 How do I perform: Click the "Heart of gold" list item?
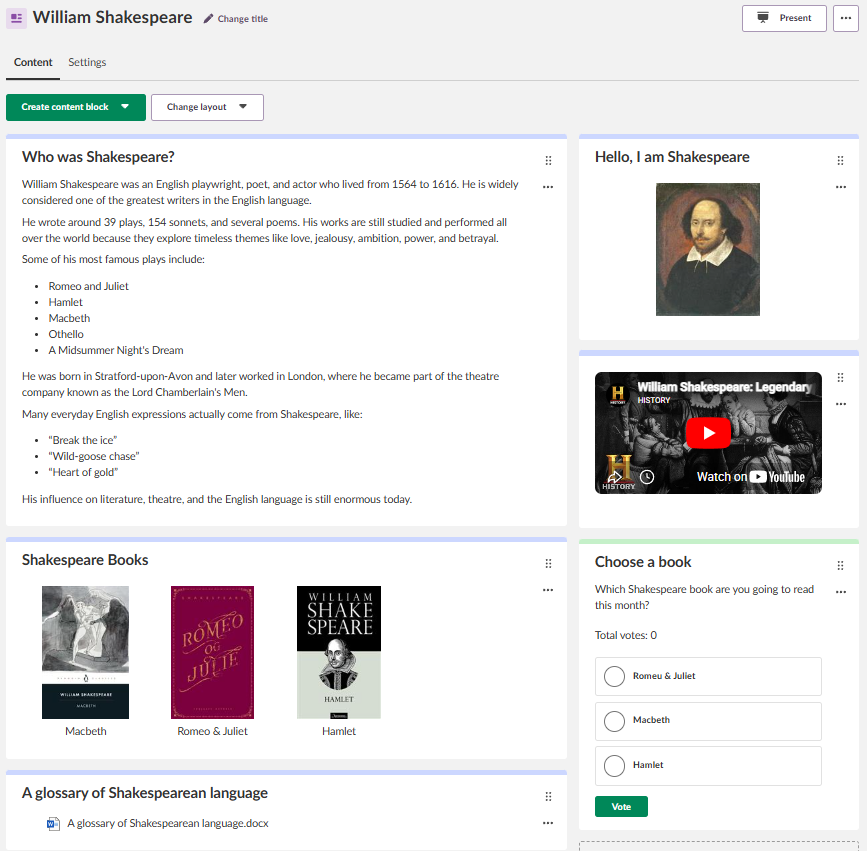83,472
